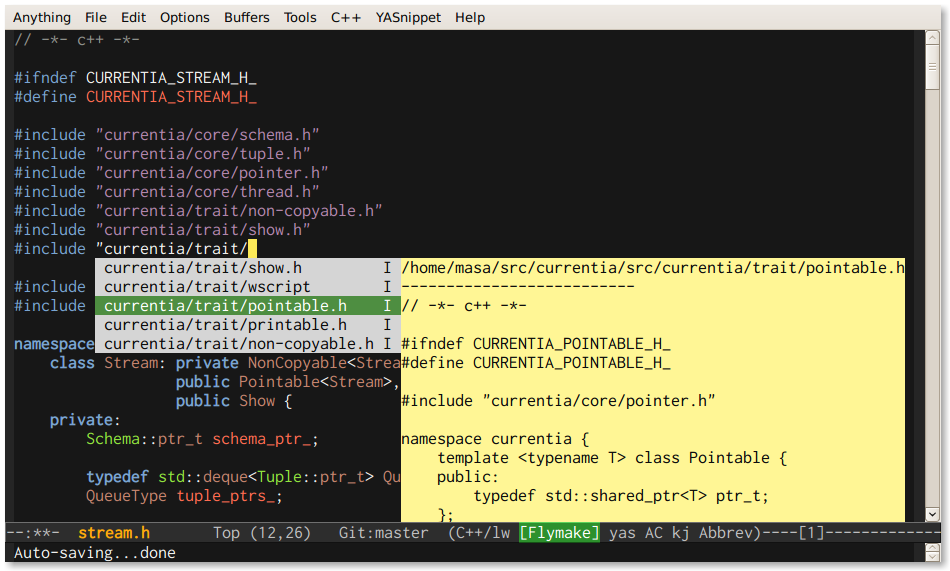The width and height of the screenshot is (950, 571).
Task: Click kj indicator in mode line
Action: pyautogui.click(x=680, y=533)
